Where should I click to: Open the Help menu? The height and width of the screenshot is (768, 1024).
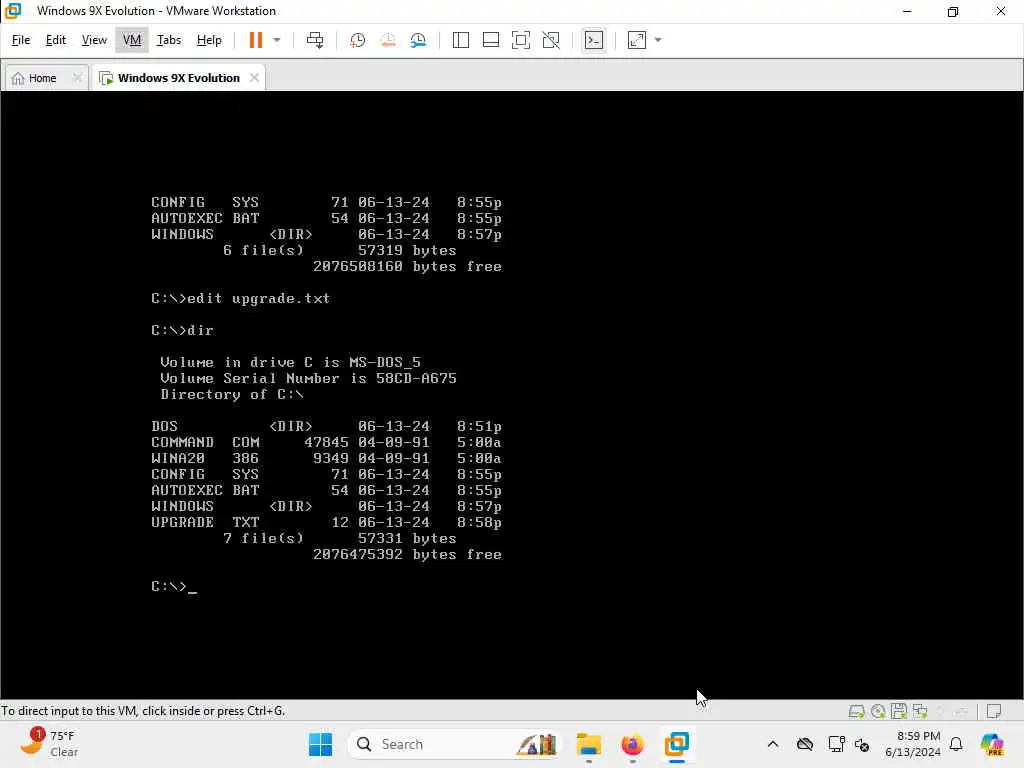click(209, 40)
